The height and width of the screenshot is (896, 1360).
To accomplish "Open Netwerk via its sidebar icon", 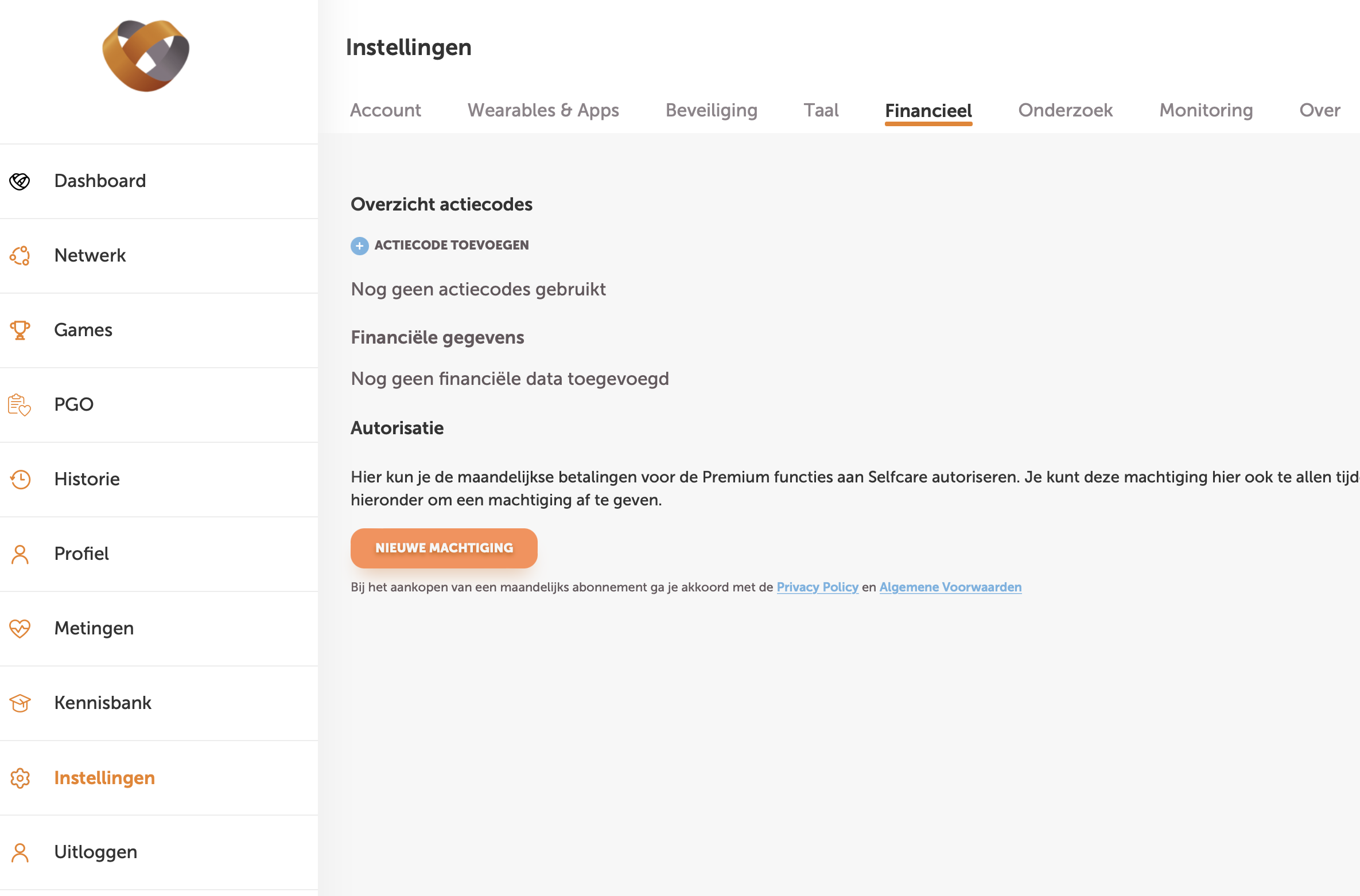I will pos(20,256).
